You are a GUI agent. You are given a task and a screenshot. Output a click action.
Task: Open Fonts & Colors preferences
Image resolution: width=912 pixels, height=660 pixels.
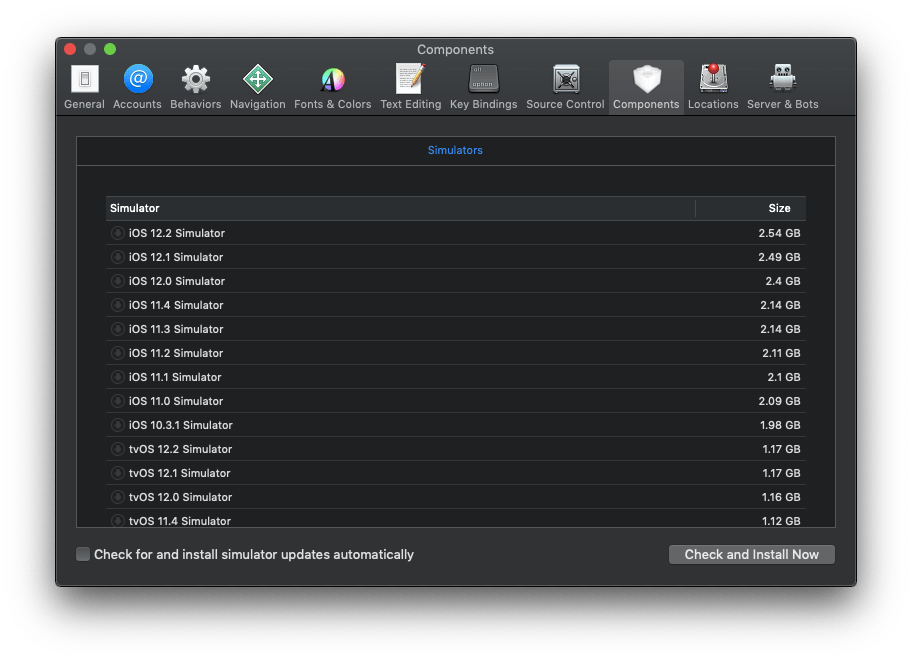(333, 87)
